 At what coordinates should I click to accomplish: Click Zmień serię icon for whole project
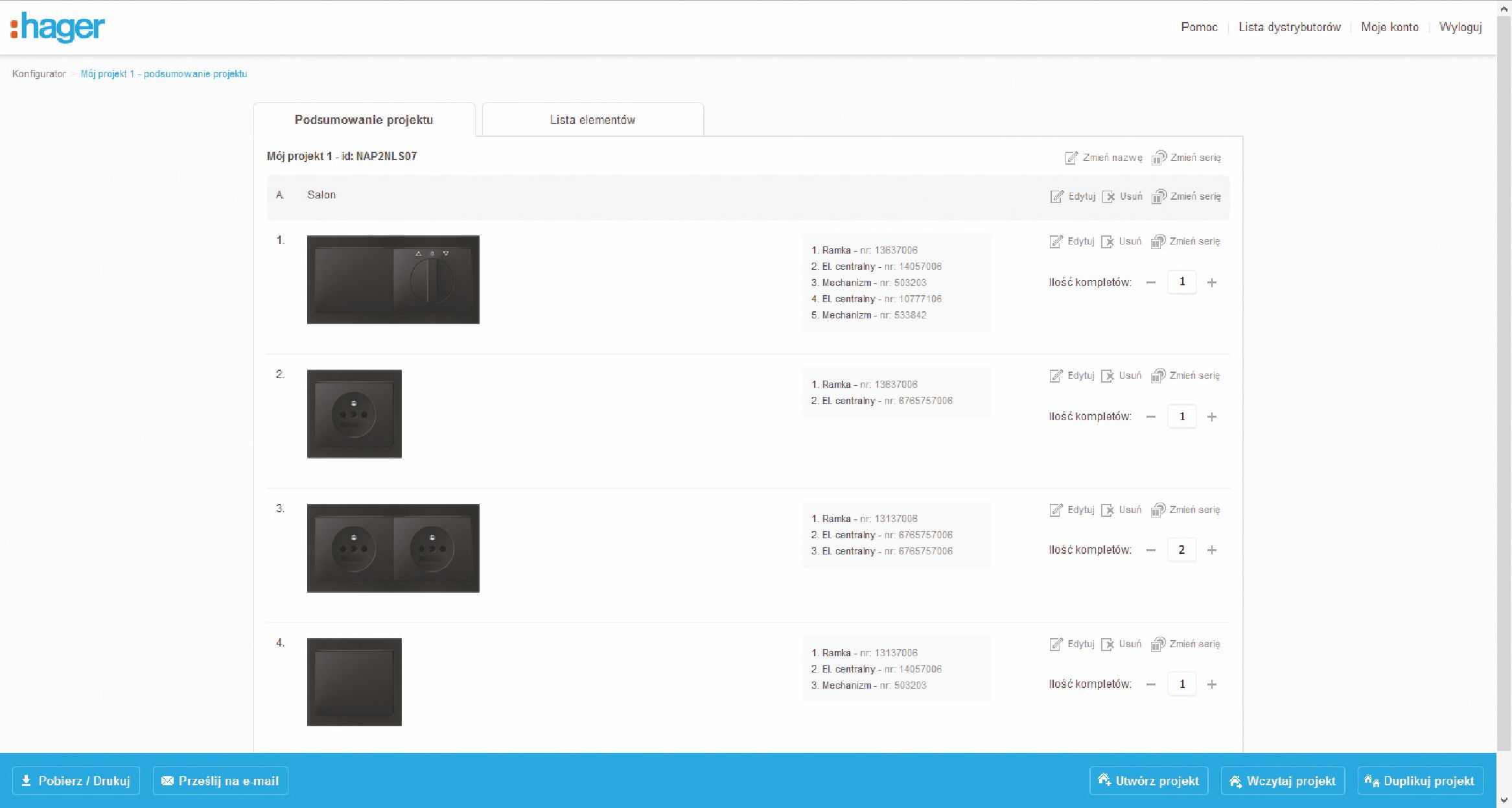tap(1159, 158)
